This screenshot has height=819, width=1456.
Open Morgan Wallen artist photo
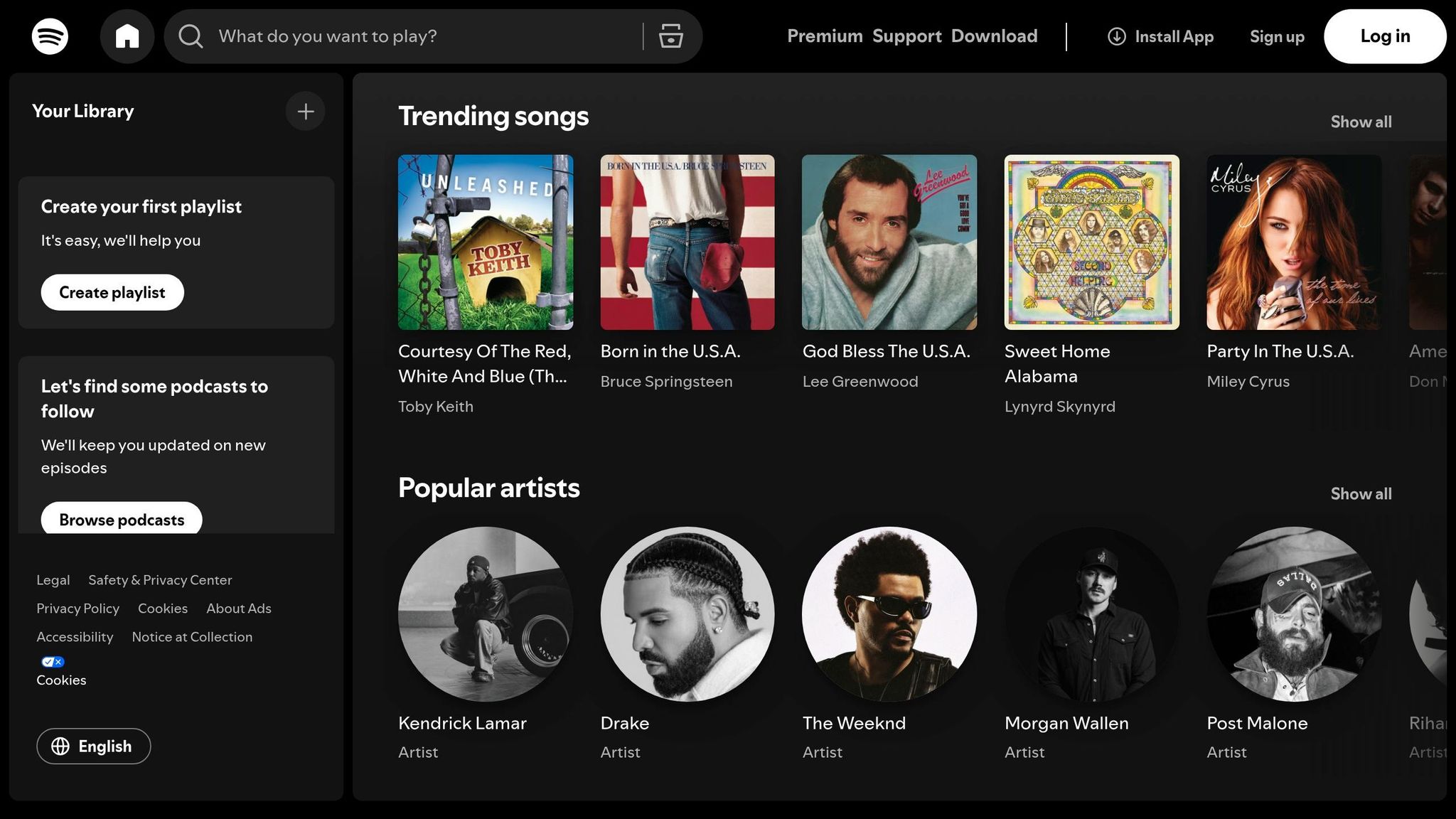(1092, 614)
